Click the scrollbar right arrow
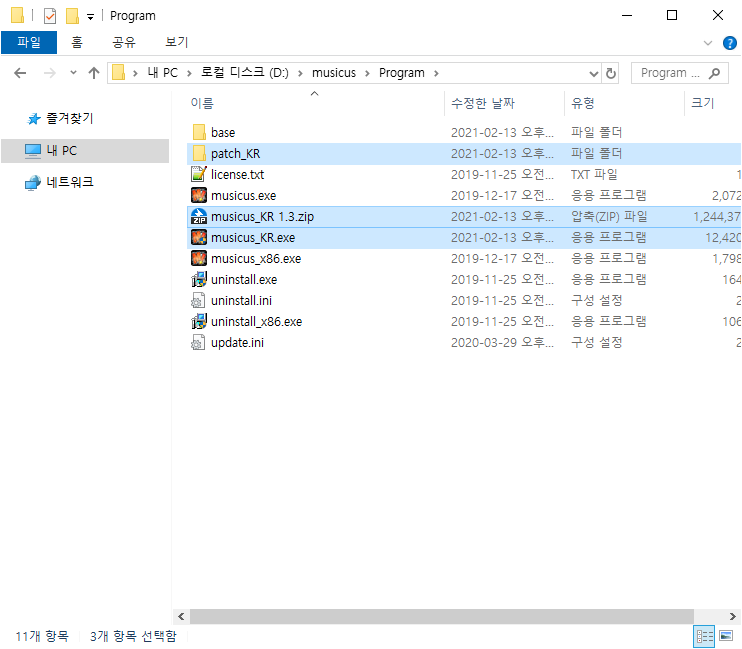Screen dimensions: 742x649 tap(733, 616)
